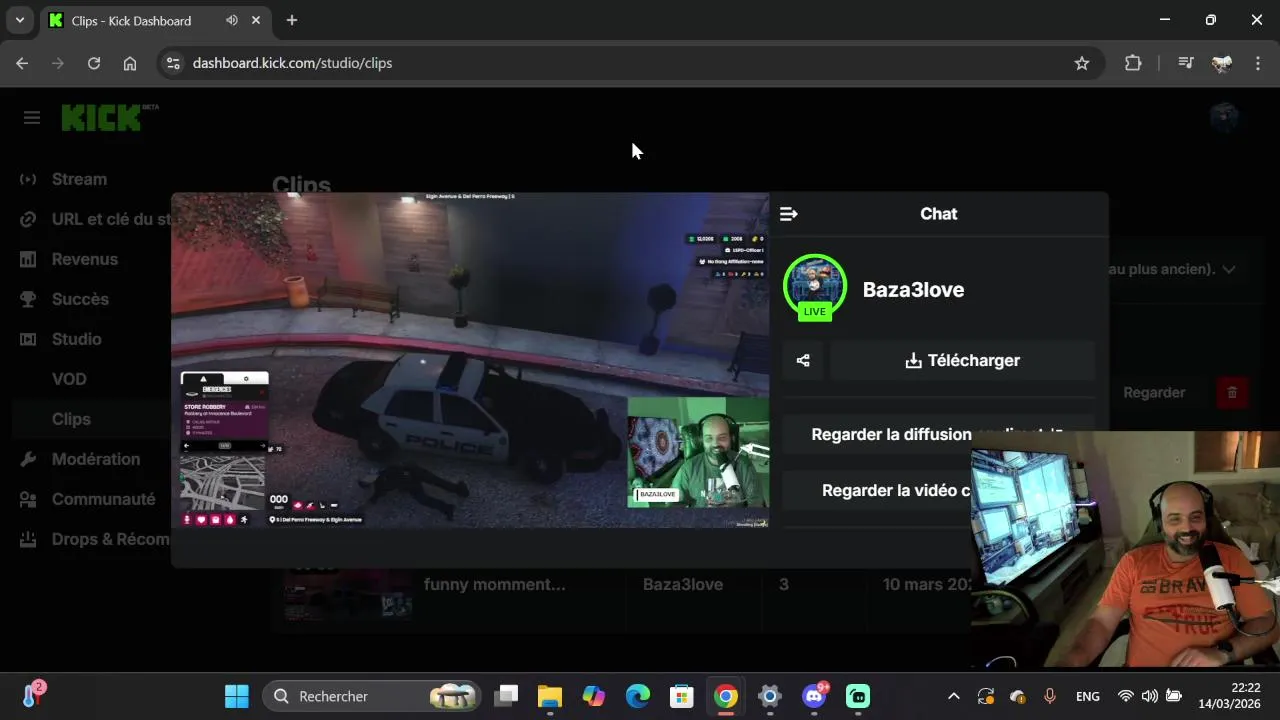The width and height of the screenshot is (1280, 720).
Task: Bookmark this page with star
Action: pyautogui.click(x=1082, y=63)
